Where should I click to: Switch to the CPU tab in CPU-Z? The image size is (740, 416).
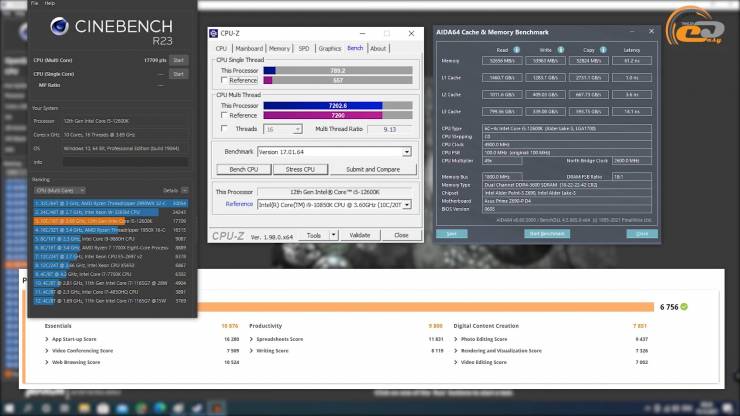[x=221, y=49]
